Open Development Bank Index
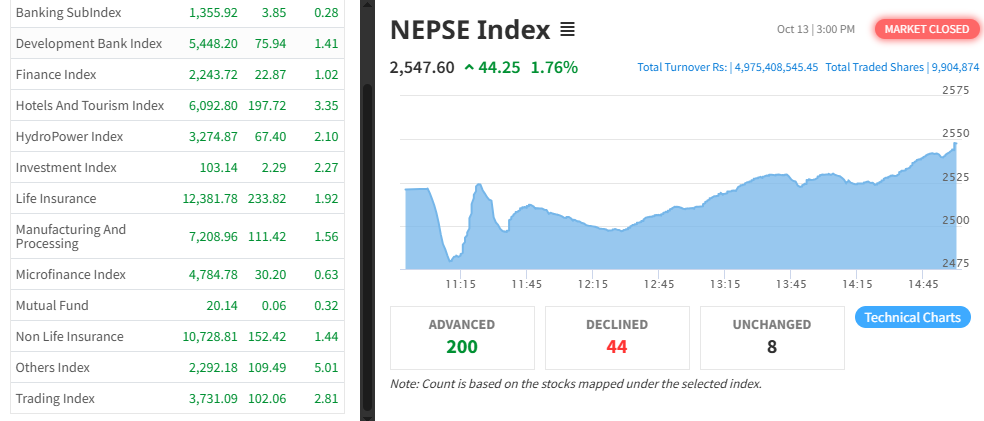The height and width of the screenshot is (421, 984). coord(88,43)
